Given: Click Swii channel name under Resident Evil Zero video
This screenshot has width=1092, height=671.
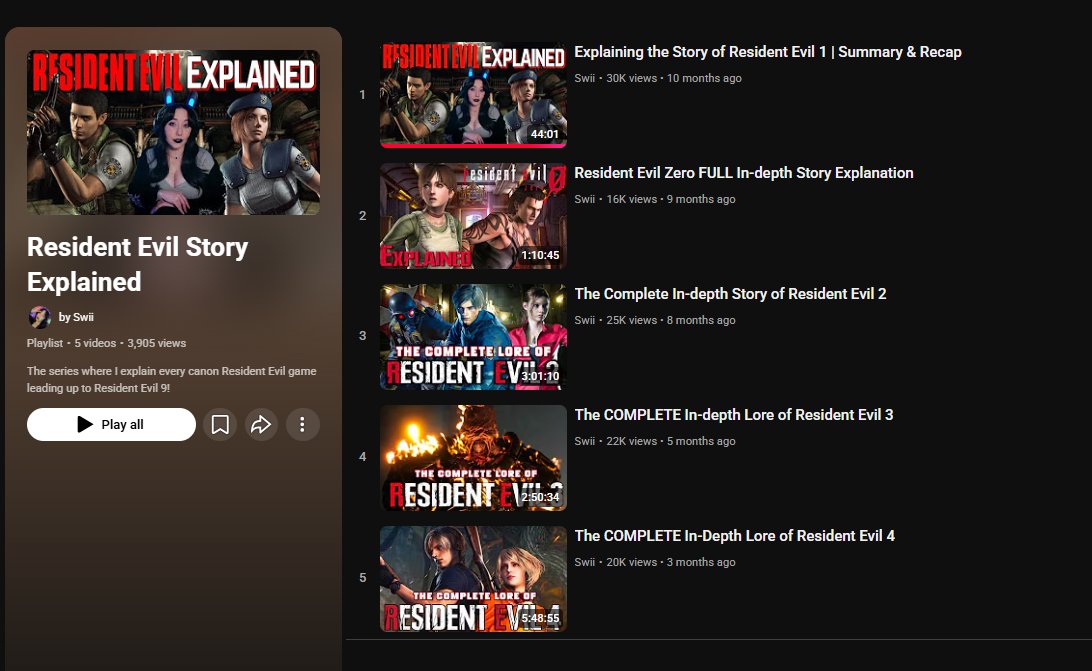Looking at the screenshot, I should [x=585, y=199].
